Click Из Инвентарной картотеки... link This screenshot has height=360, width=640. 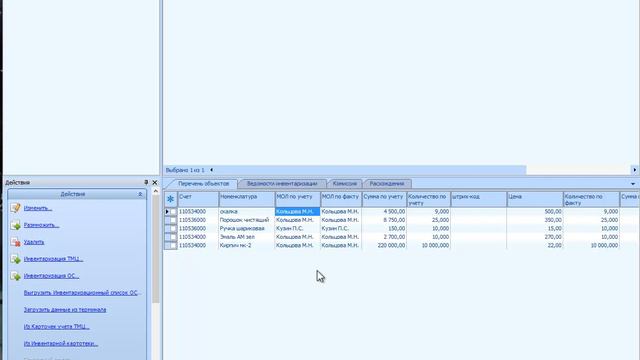(x=61, y=344)
